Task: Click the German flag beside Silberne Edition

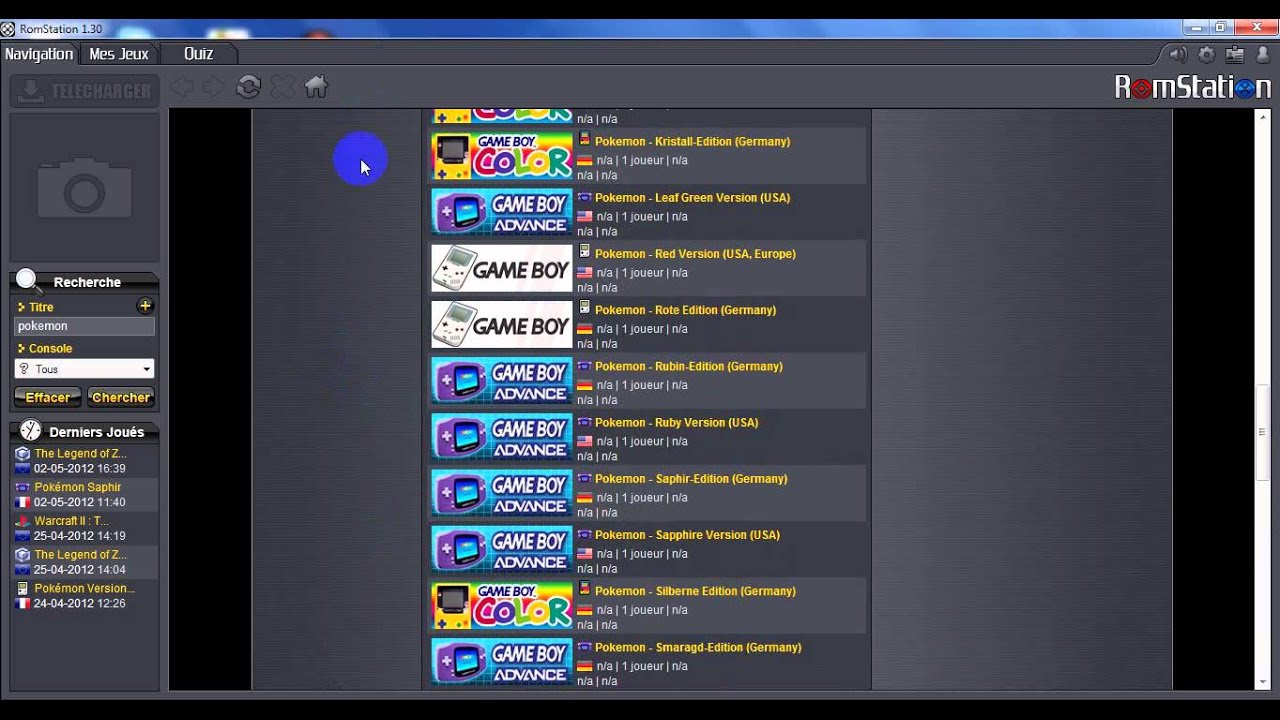Action: pos(585,610)
